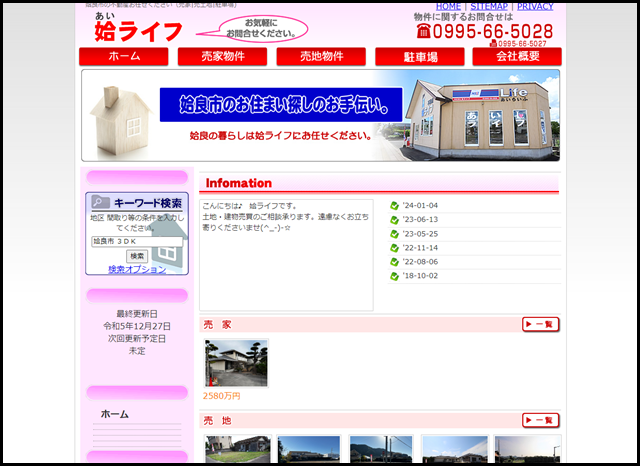640x466 pixels.
Task: Click the green check icon beside '23-06-13
Action: coord(394,220)
